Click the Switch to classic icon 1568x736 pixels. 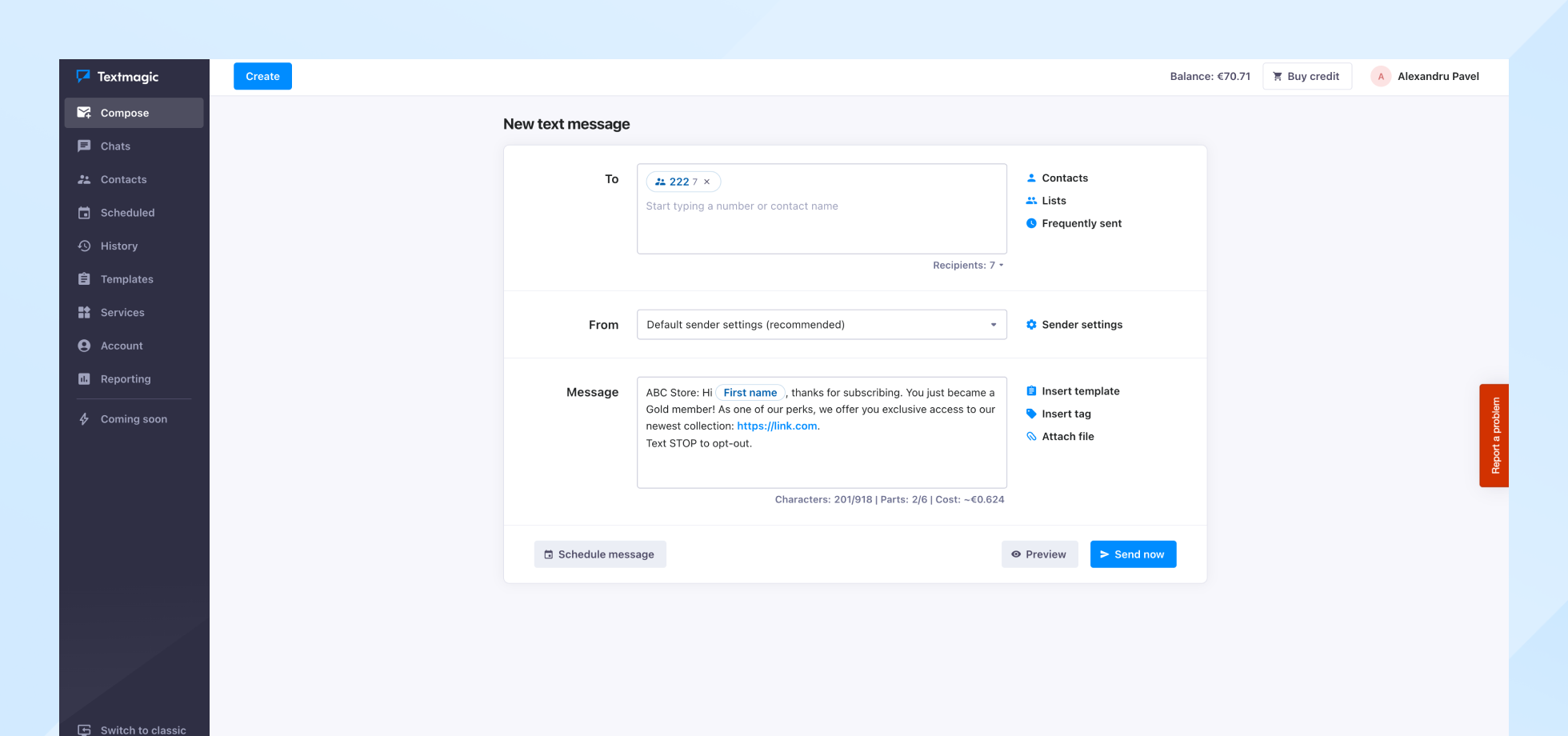84,730
